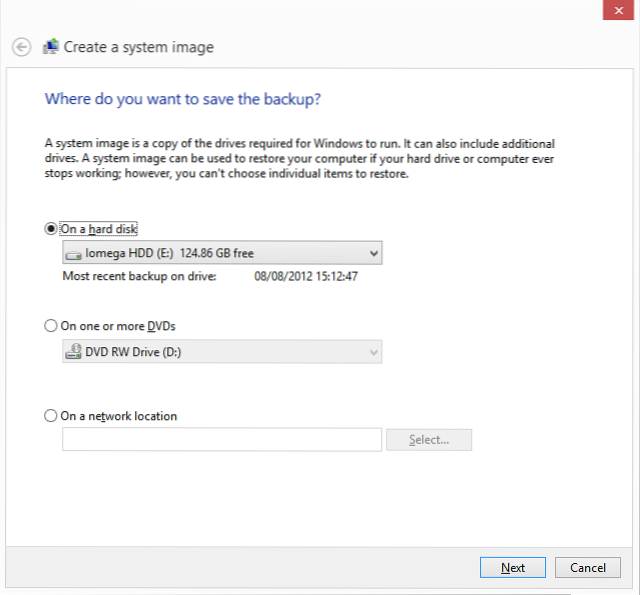Image resolution: width=640 pixels, height=595 pixels.
Task: Click the most recent backup date 08/08/2012
Action: 306,276
